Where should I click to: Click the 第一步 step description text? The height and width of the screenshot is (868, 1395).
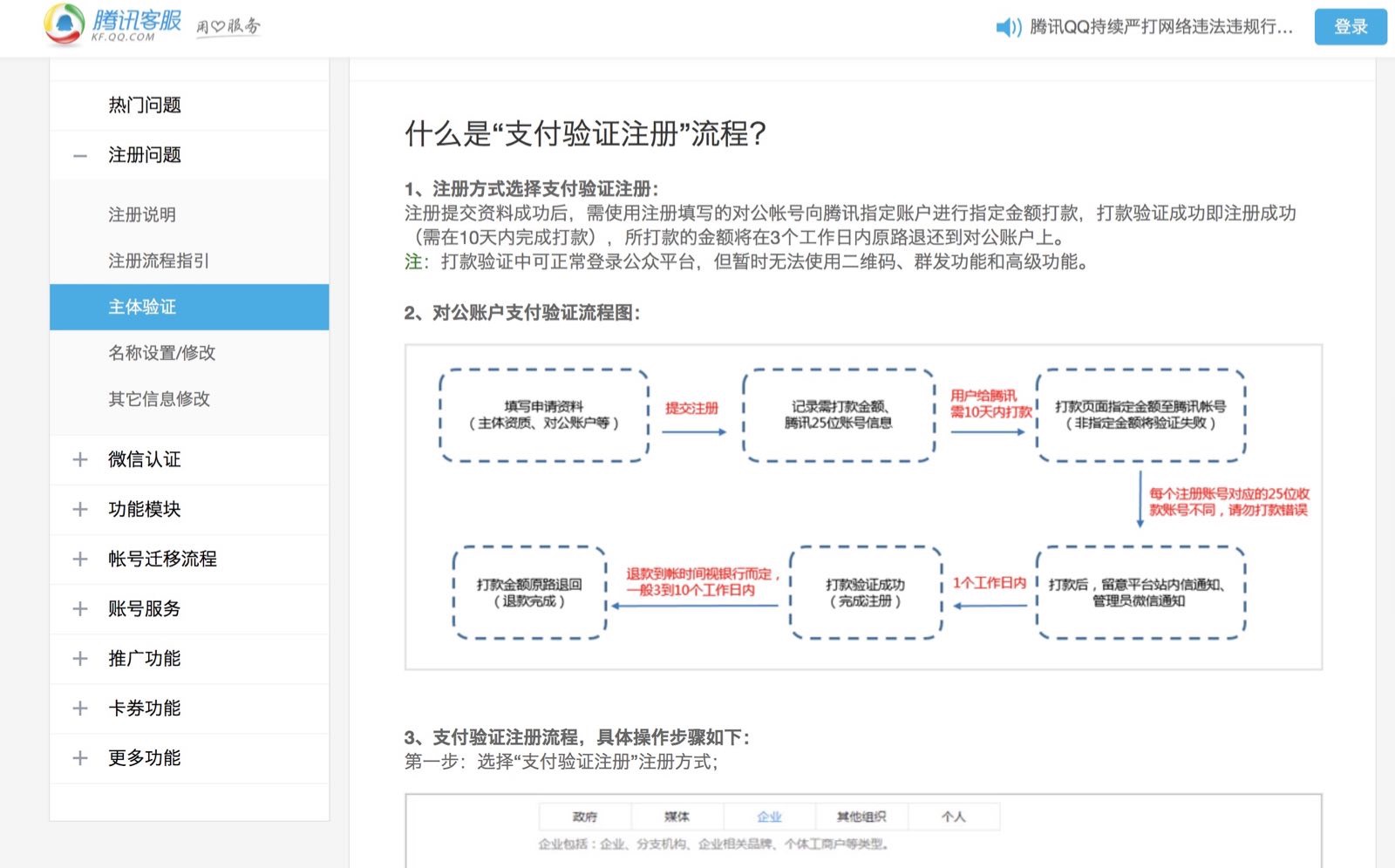click(x=561, y=762)
